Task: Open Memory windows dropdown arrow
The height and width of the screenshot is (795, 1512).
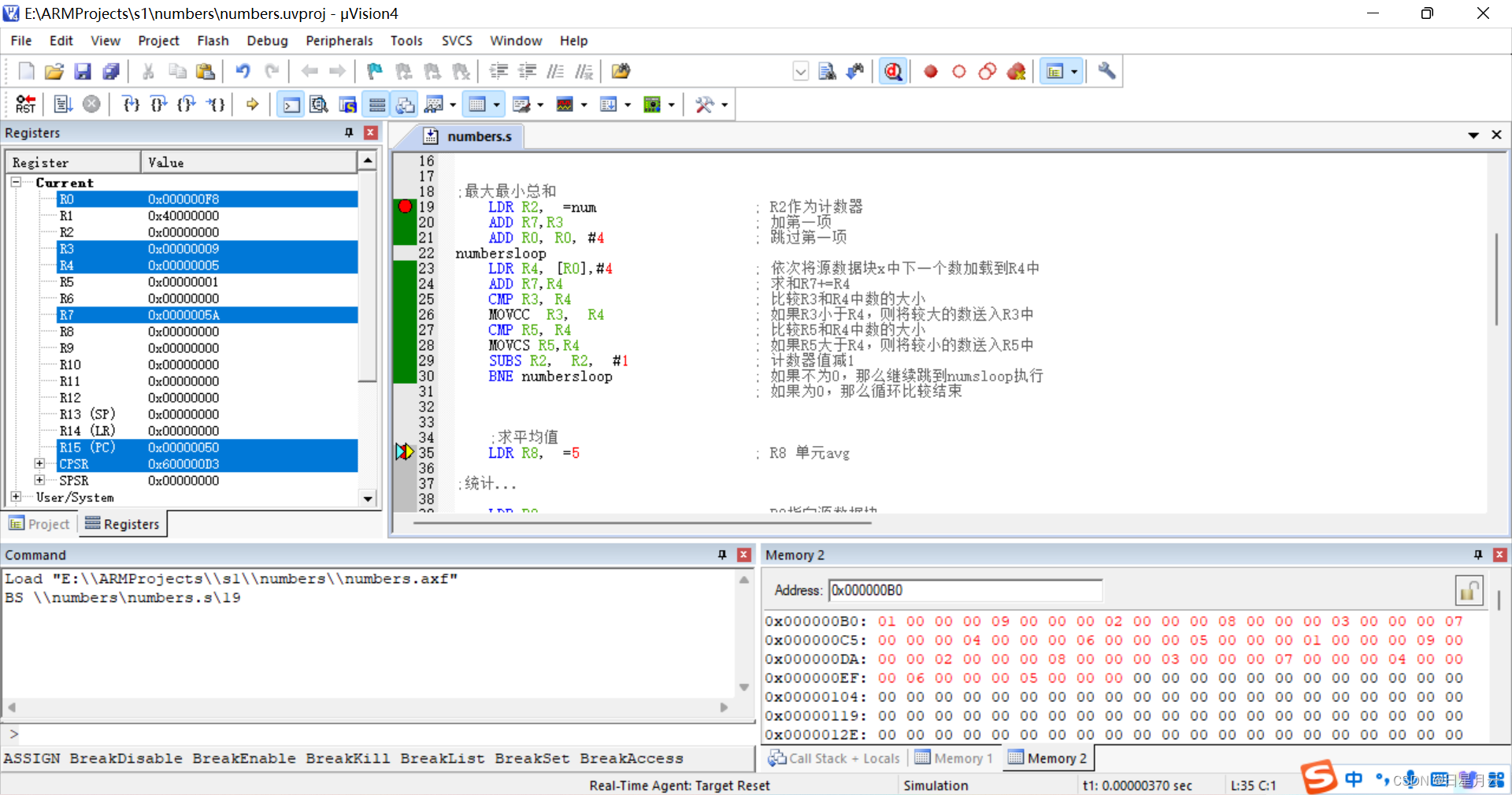Action: tap(497, 104)
